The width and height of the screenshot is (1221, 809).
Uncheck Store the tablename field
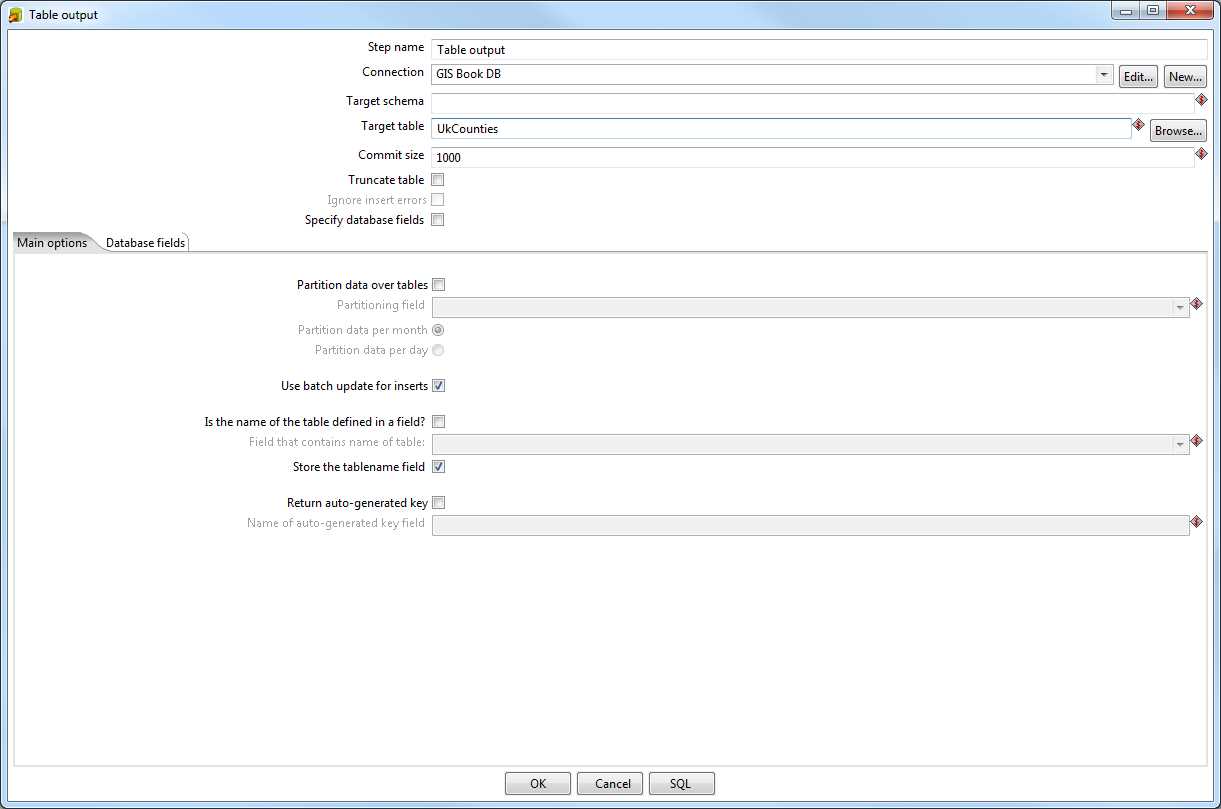pyautogui.click(x=438, y=466)
